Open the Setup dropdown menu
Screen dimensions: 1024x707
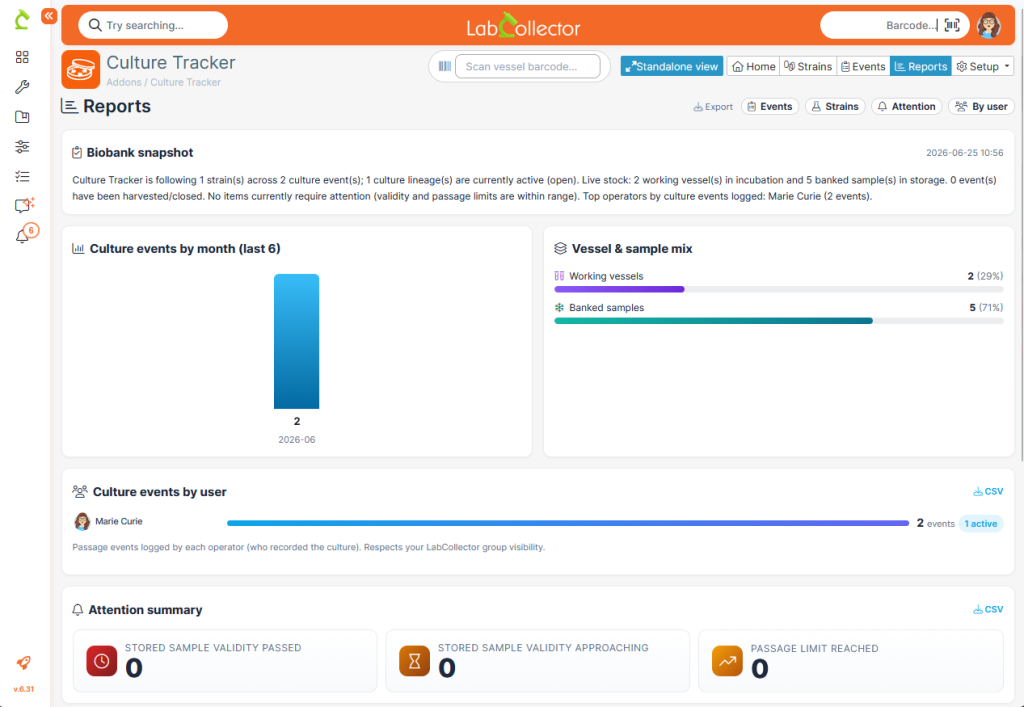click(x=983, y=66)
